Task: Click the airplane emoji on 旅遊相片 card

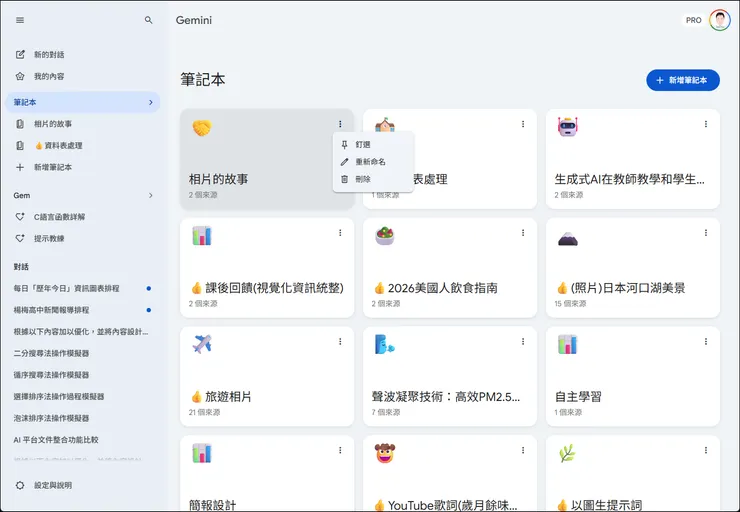Action: click(x=202, y=344)
